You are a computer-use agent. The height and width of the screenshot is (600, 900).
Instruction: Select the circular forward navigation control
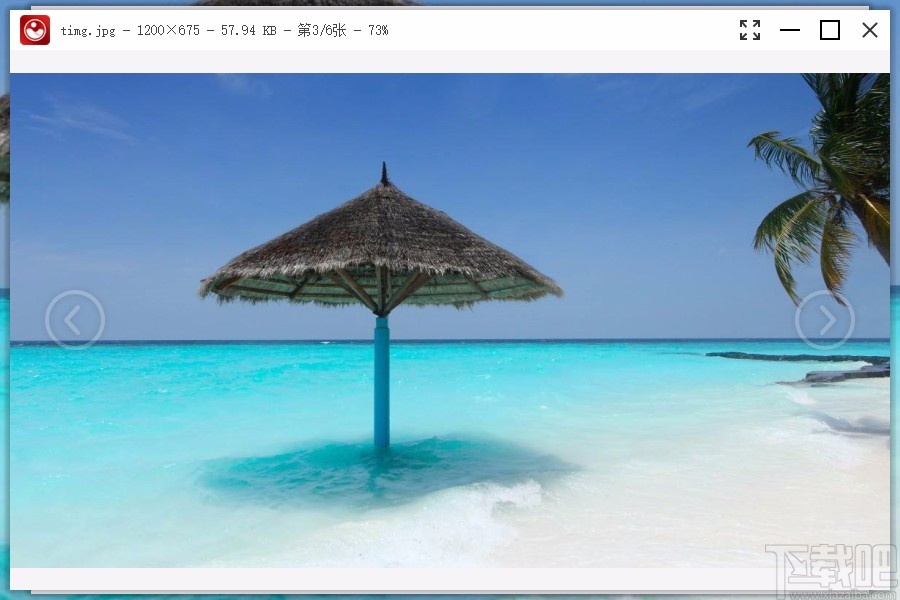826,320
